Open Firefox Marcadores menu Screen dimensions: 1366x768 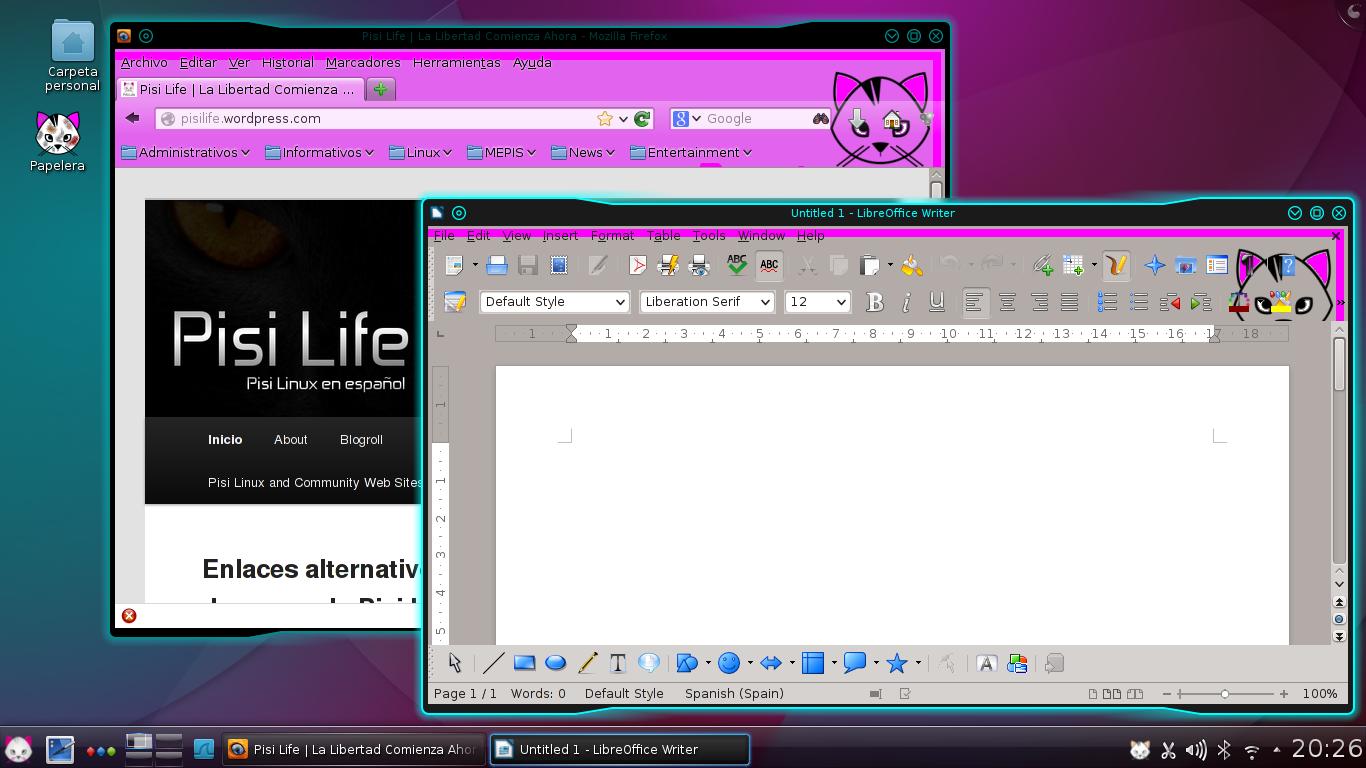coord(363,62)
